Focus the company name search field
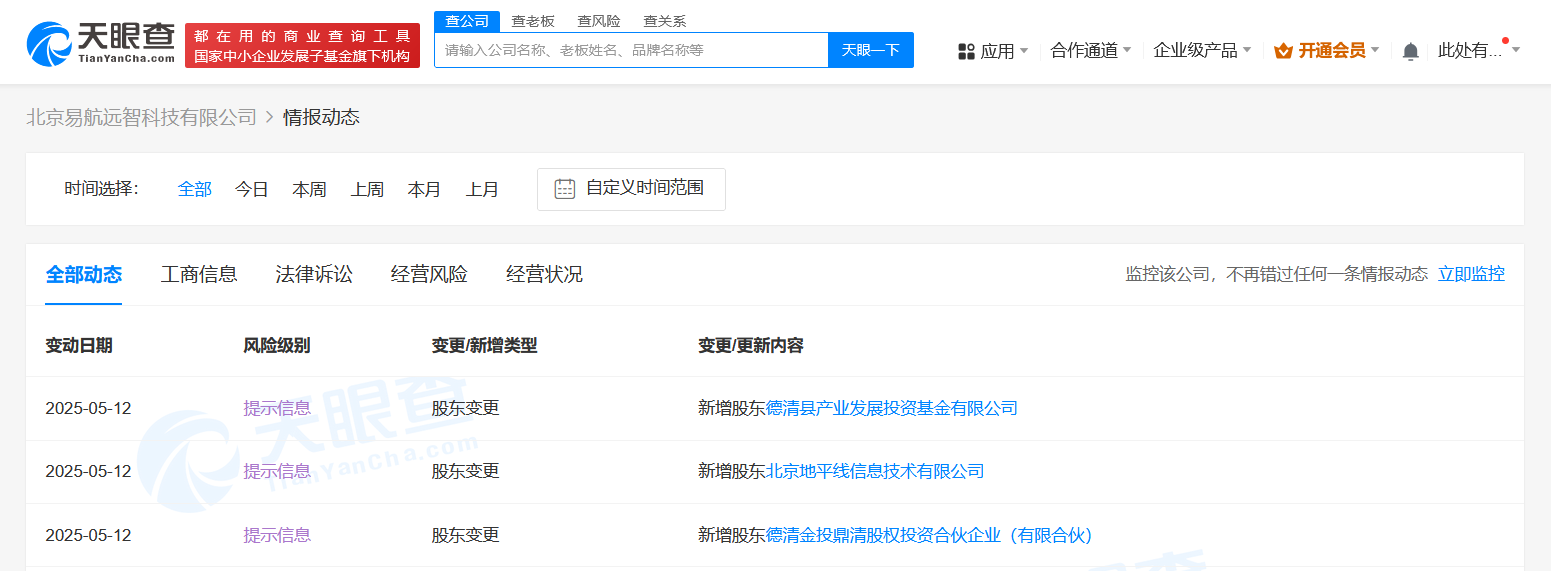1551x571 pixels. [631, 50]
